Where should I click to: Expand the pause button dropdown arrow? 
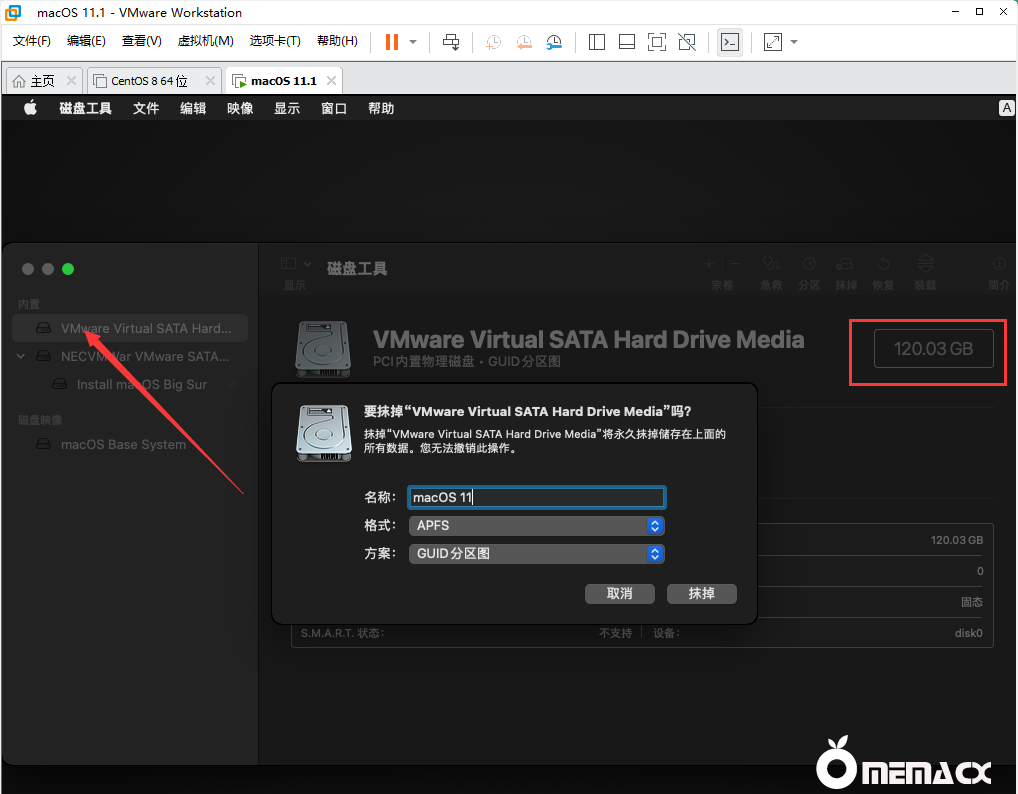(x=413, y=42)
